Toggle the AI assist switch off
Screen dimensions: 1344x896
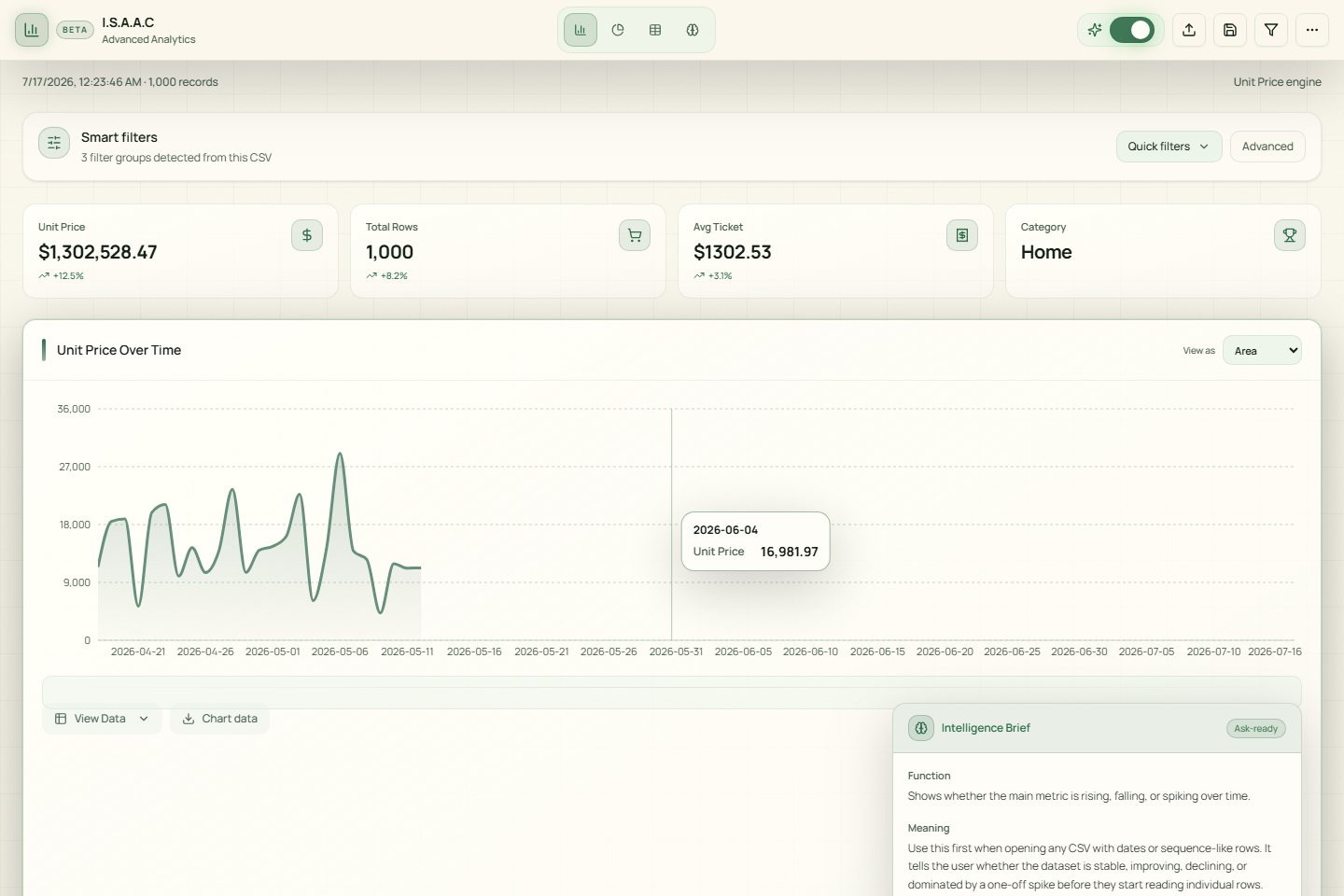[1132, 30]
